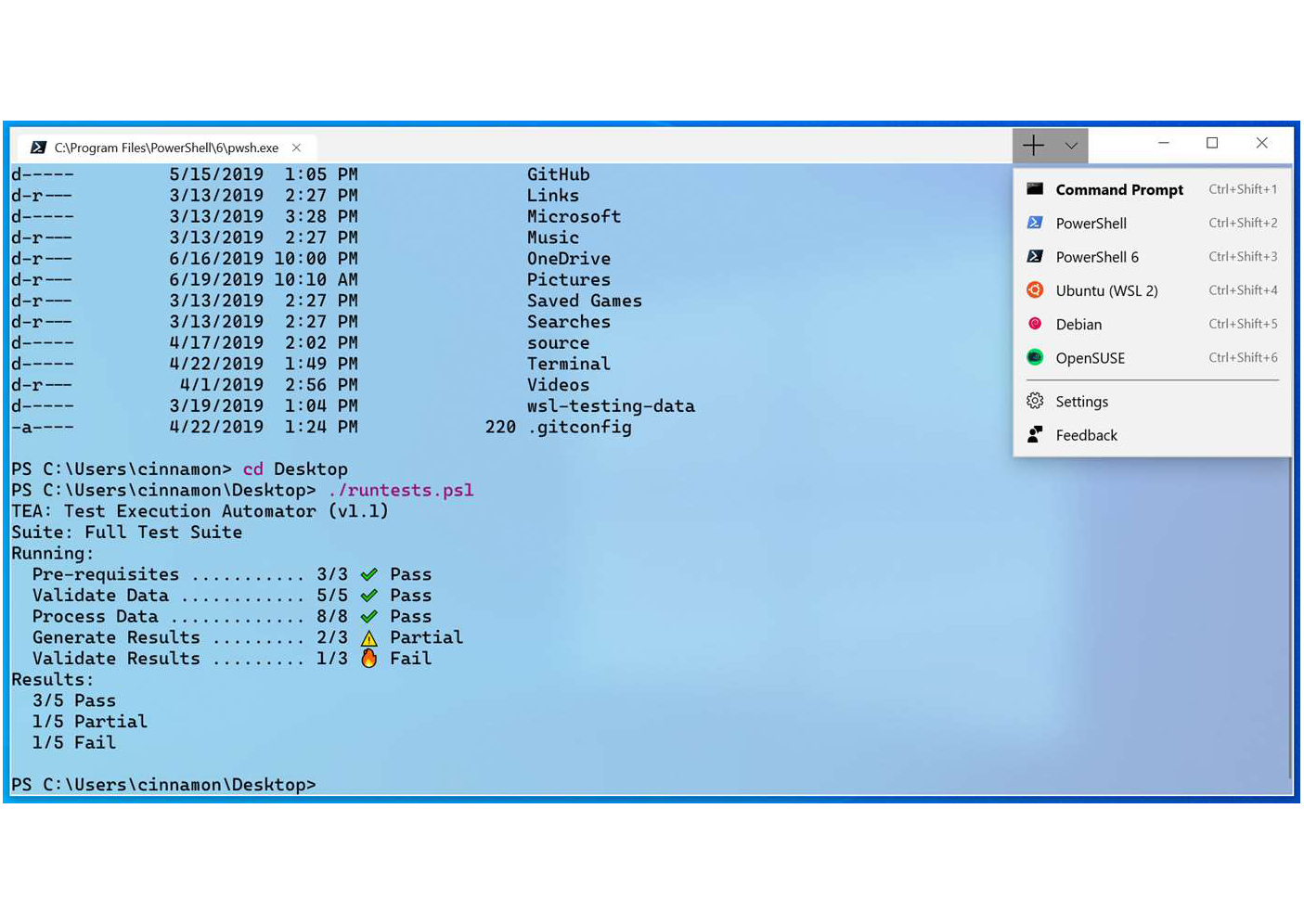Click the Pictures directory name

coord(569,279)
